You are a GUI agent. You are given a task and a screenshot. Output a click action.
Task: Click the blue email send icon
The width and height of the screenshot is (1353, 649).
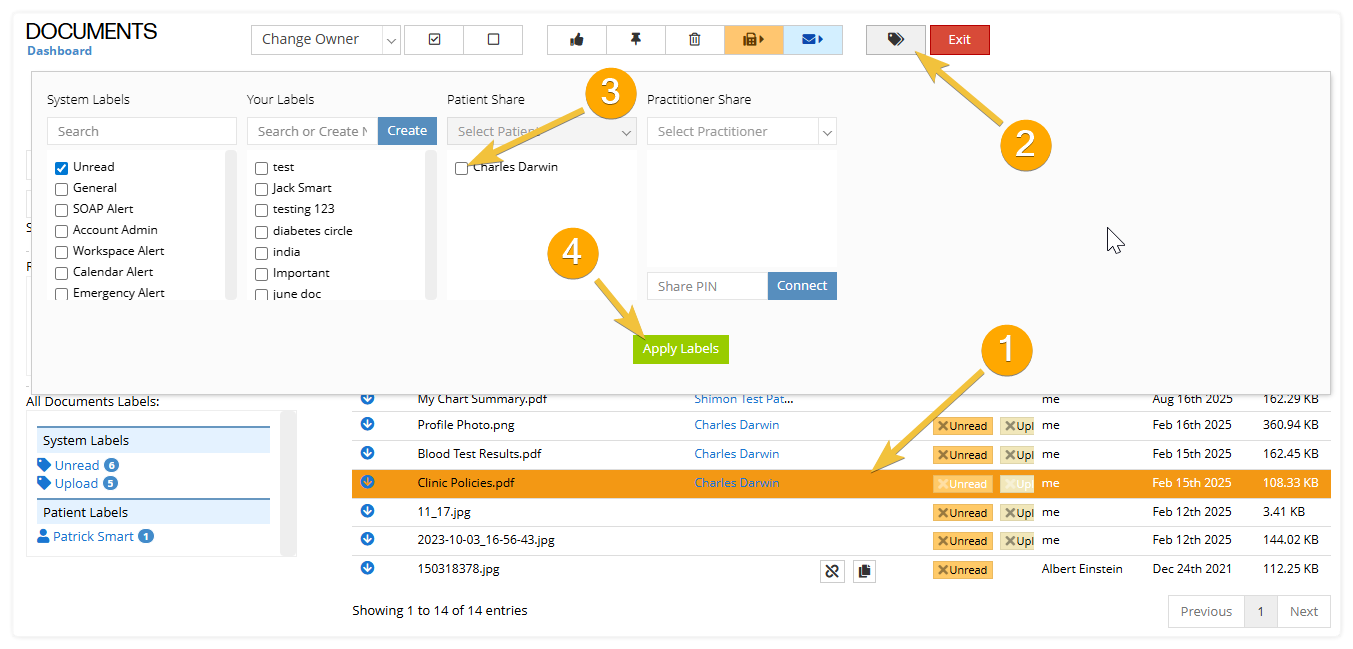click(x=813, y=40)
